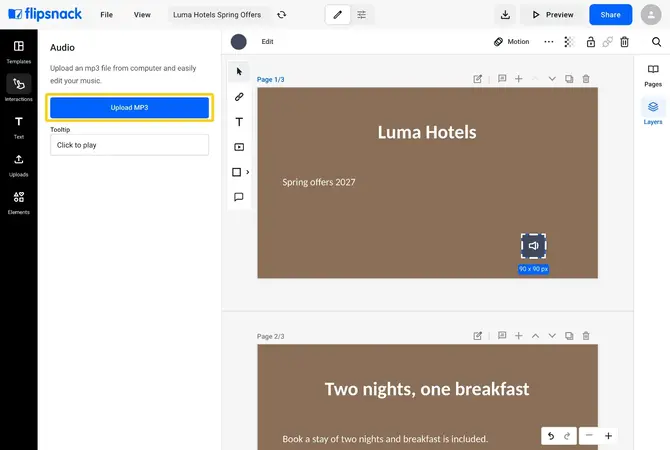The height and width of the screenshot is (450, 670).
Task: Add a page after Page 2
Action: click(x=518, y=335)
